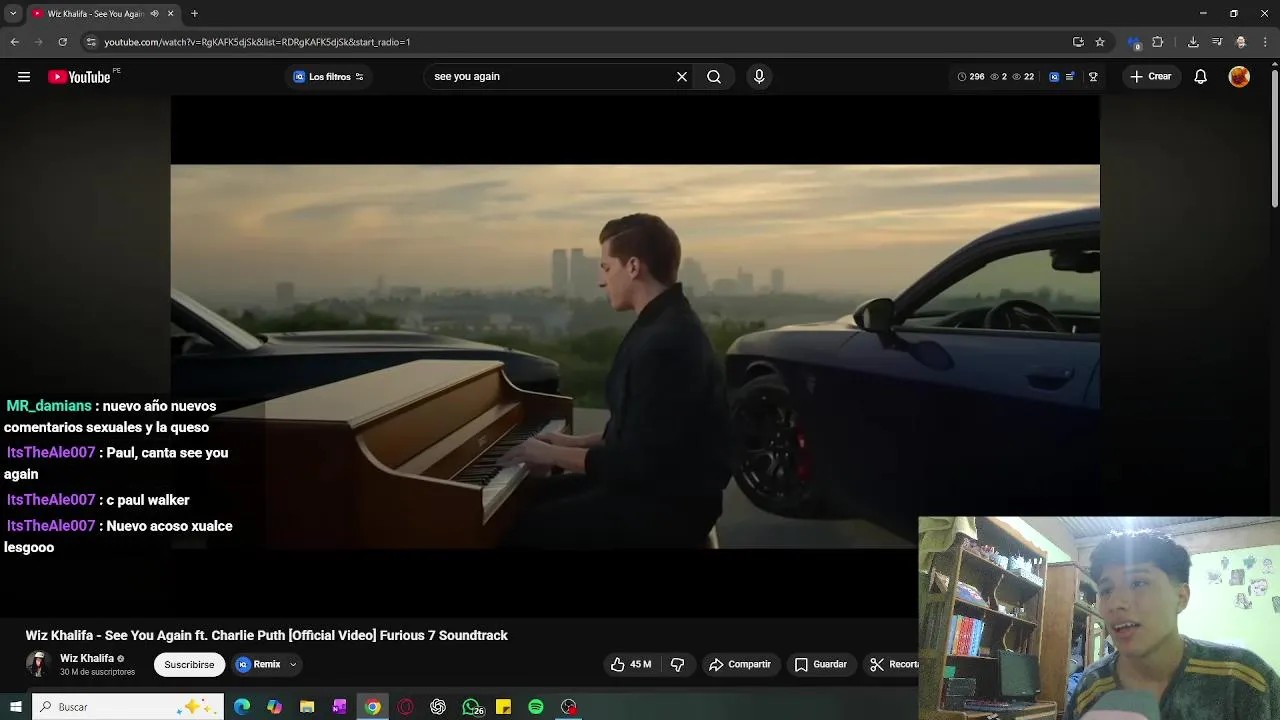
Task: Open media controls icon in toolbar
Action: (x=1217, y=42)
